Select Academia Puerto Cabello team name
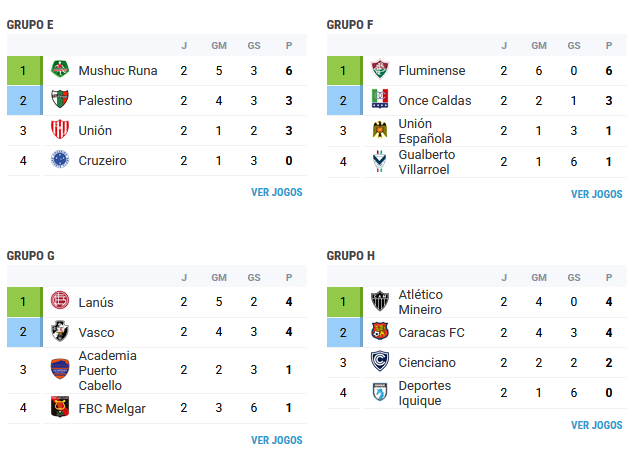 [107, 370]
